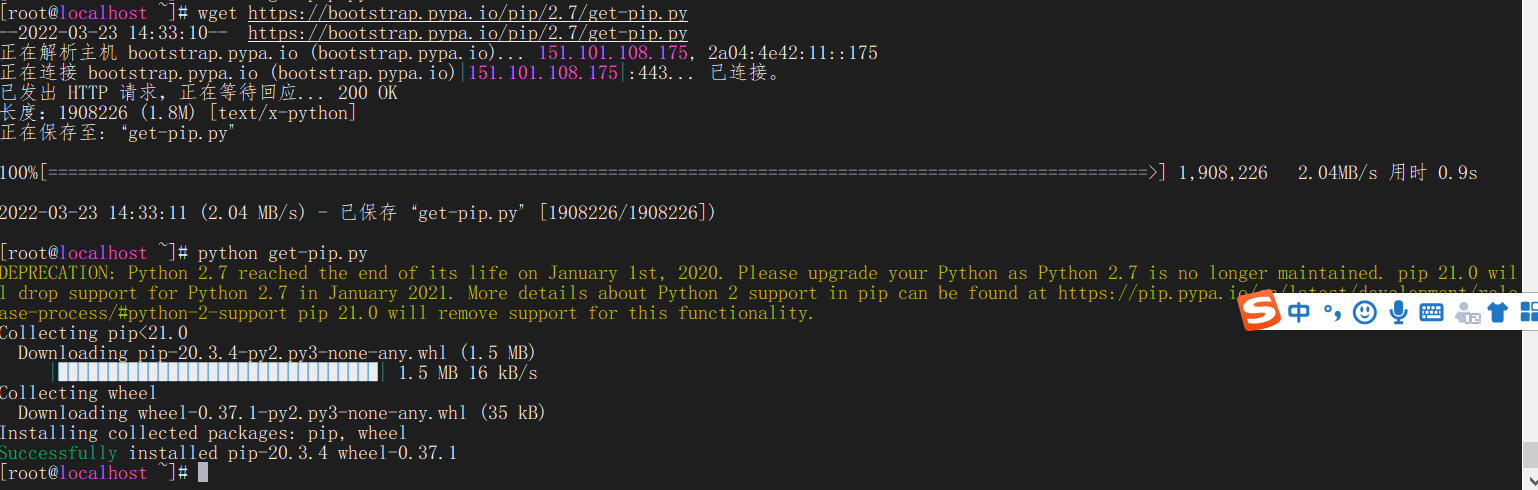Screen dimensions: 1538x490
Task: Open the skin shirt icon
Action: coord(1497,313)
